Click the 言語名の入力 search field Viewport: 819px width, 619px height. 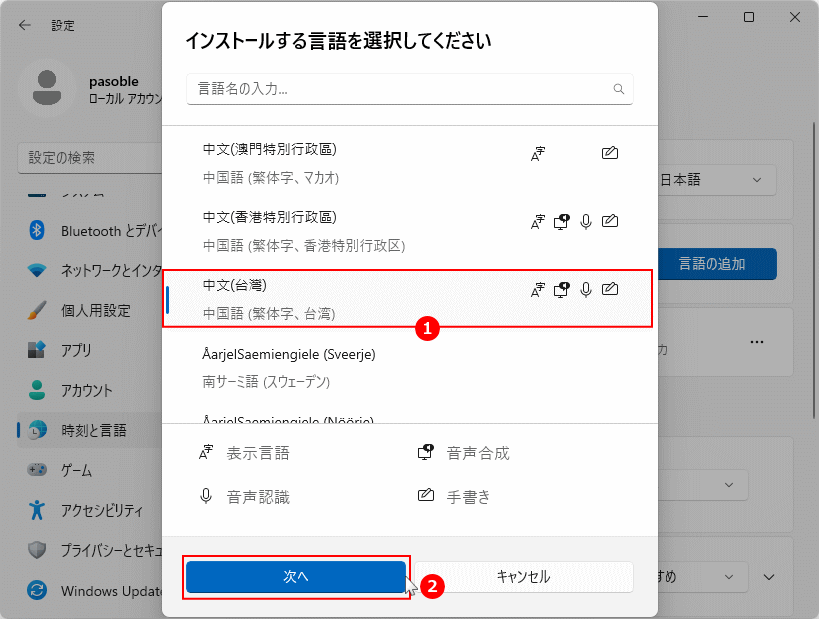coord(410,89)
